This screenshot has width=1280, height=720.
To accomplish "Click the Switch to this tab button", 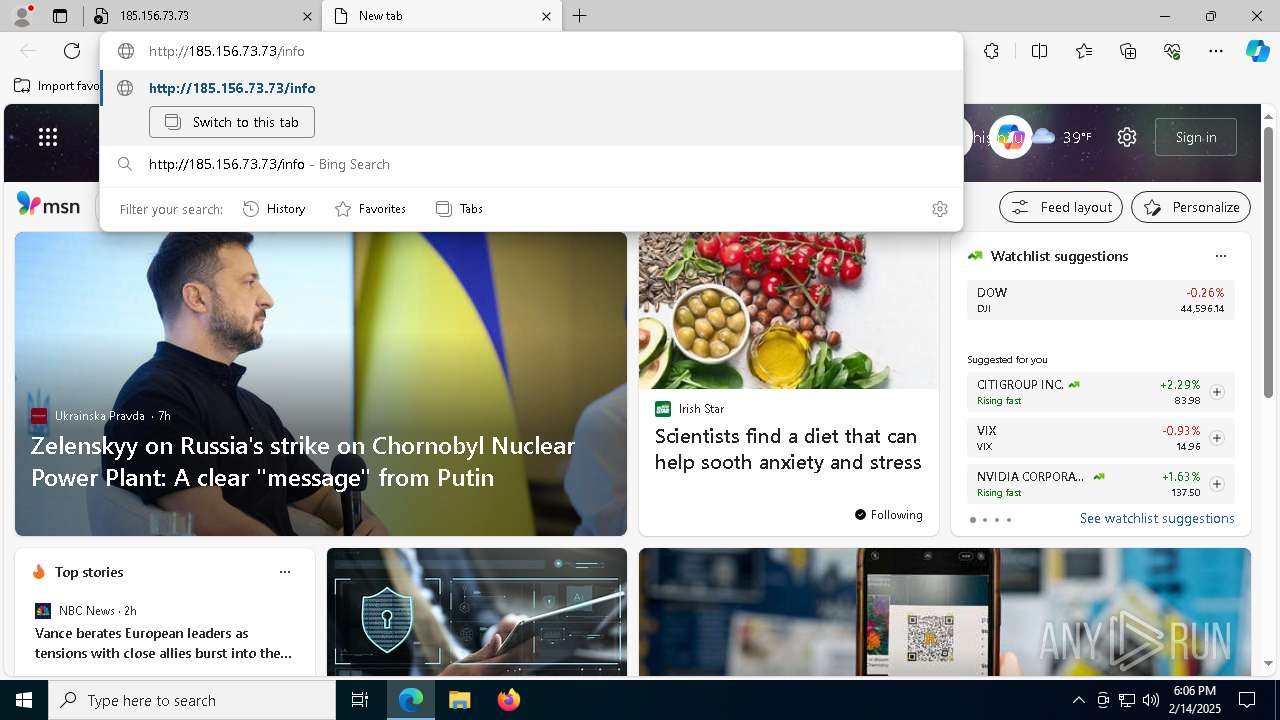I will click(x=232, y=122).
